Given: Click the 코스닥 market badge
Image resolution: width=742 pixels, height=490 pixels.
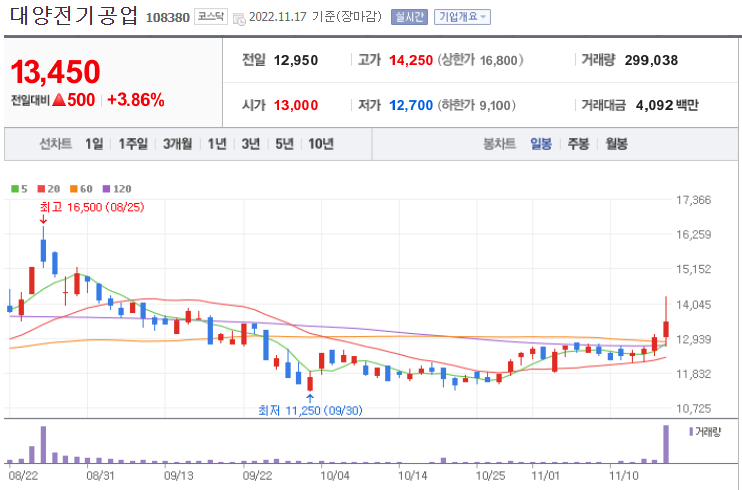Looking at the screenshot, I should pos(211,17).
